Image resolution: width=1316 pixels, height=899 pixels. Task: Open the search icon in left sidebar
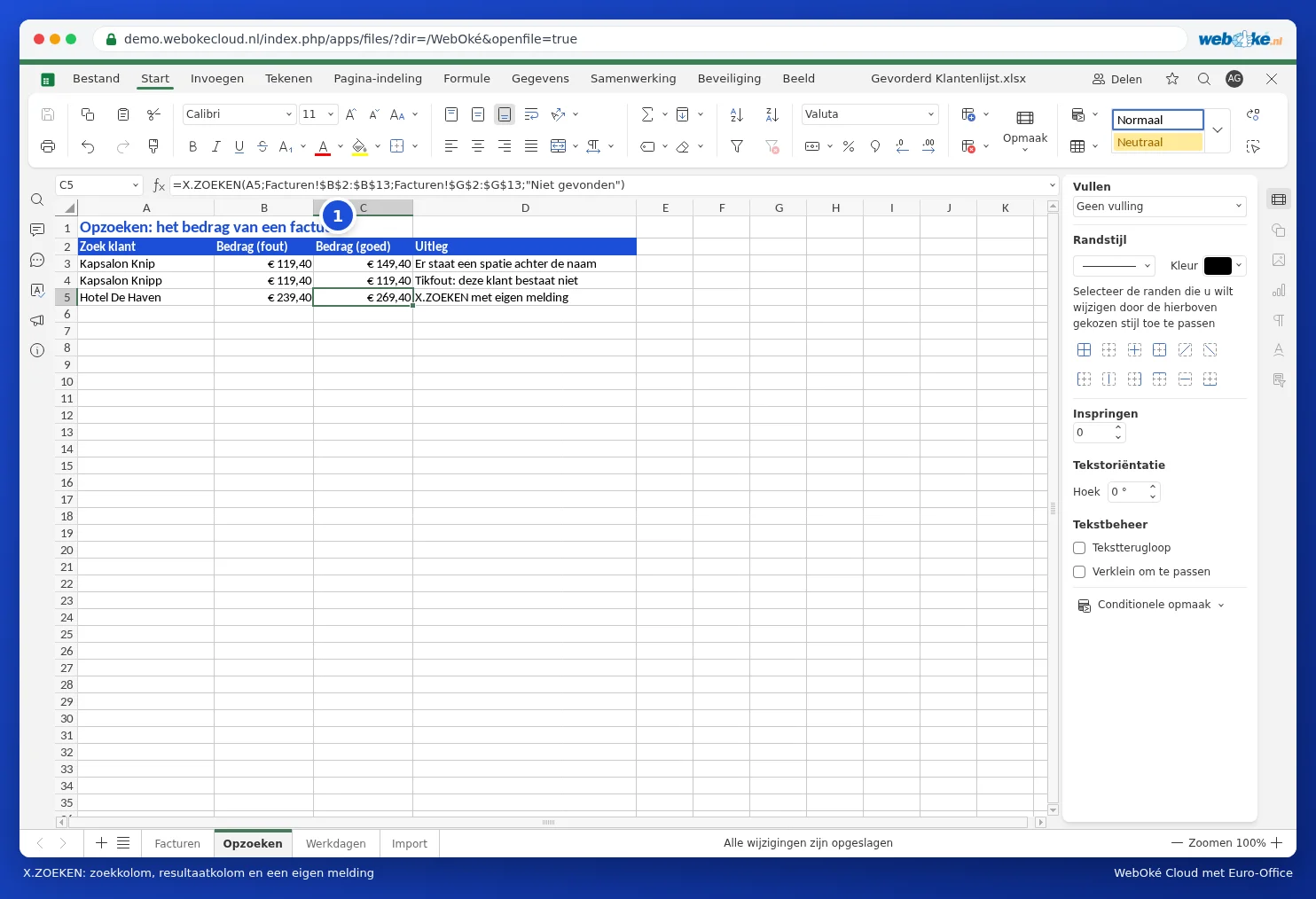[x=37, y=199]
